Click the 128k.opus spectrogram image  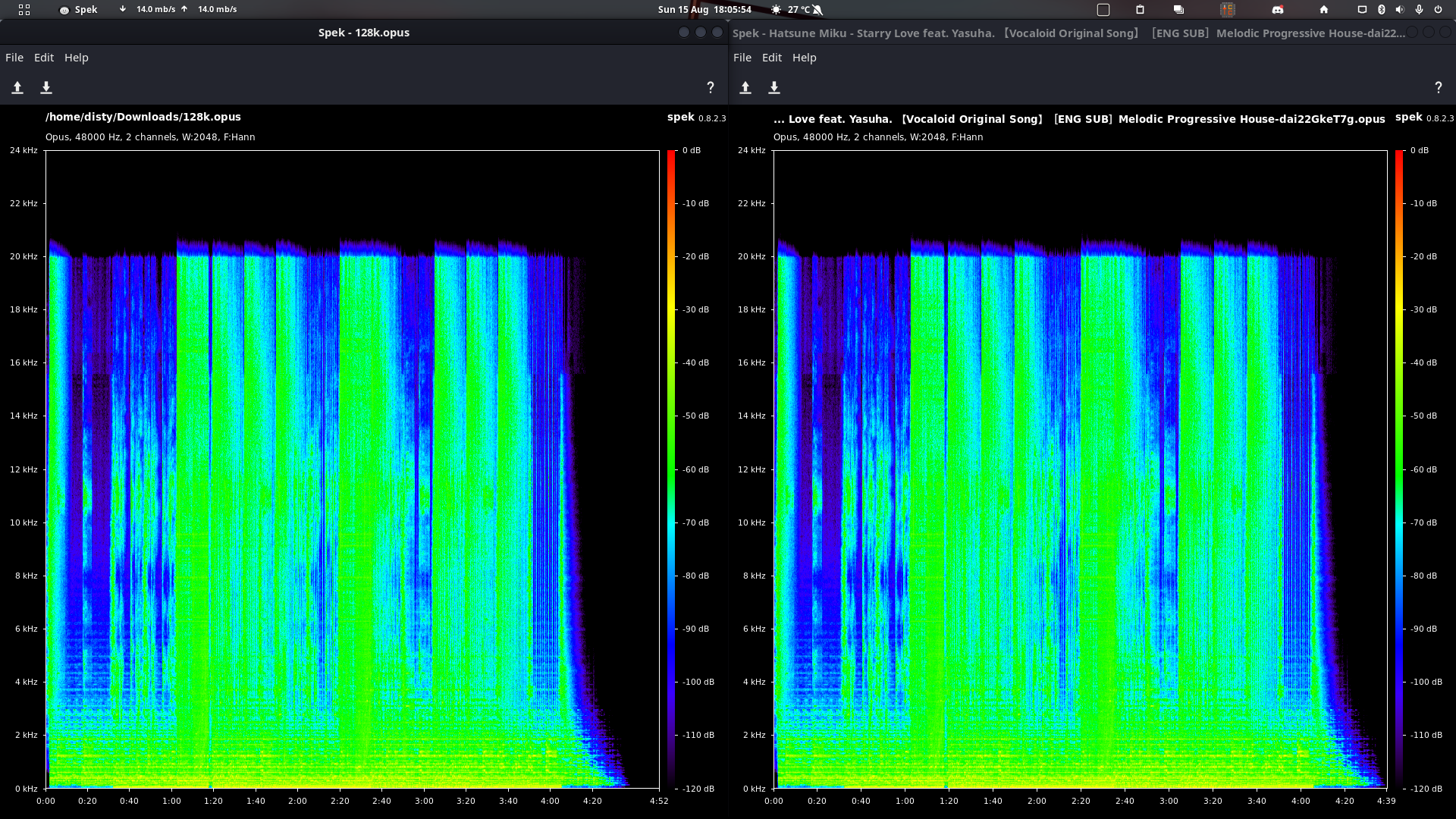[353, 469]
